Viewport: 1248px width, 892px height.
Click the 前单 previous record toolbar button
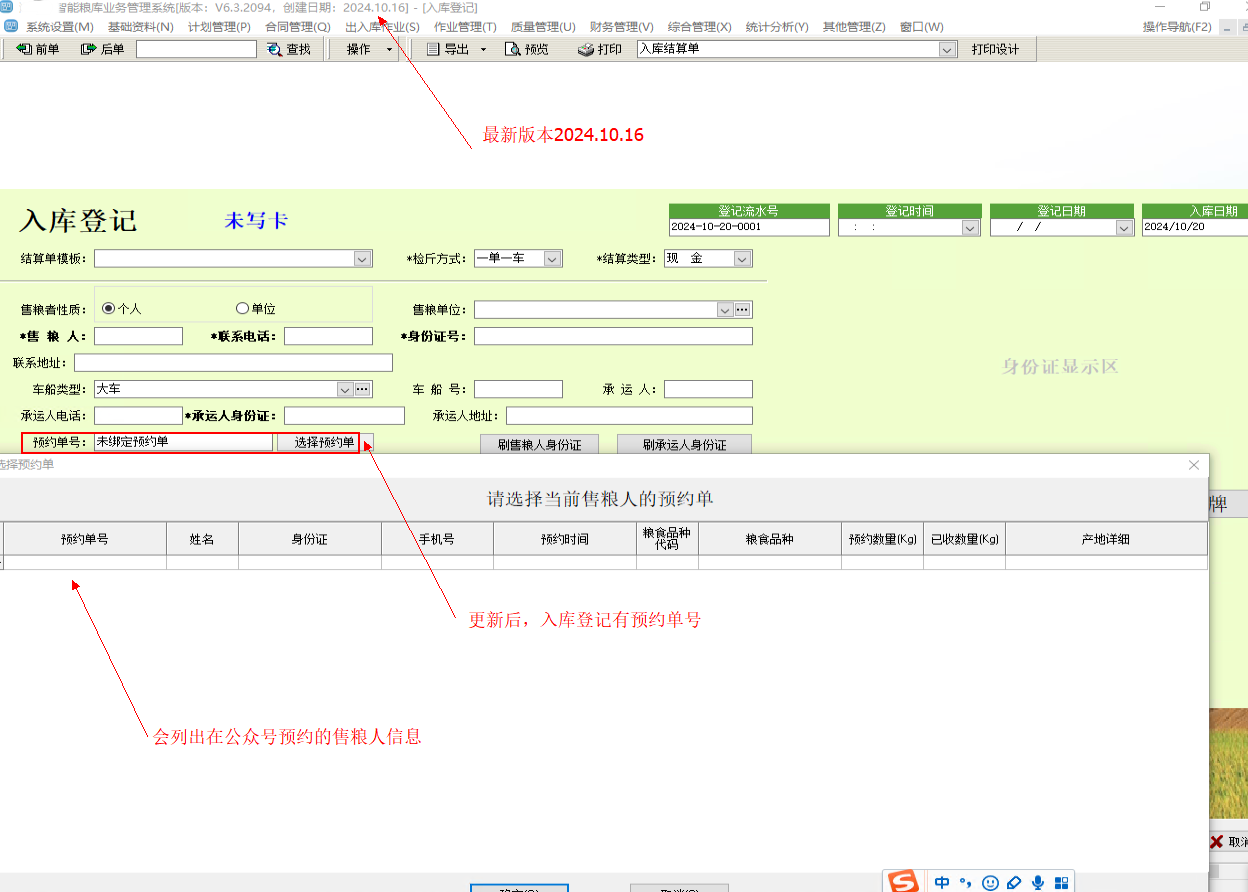click(38, 49)
